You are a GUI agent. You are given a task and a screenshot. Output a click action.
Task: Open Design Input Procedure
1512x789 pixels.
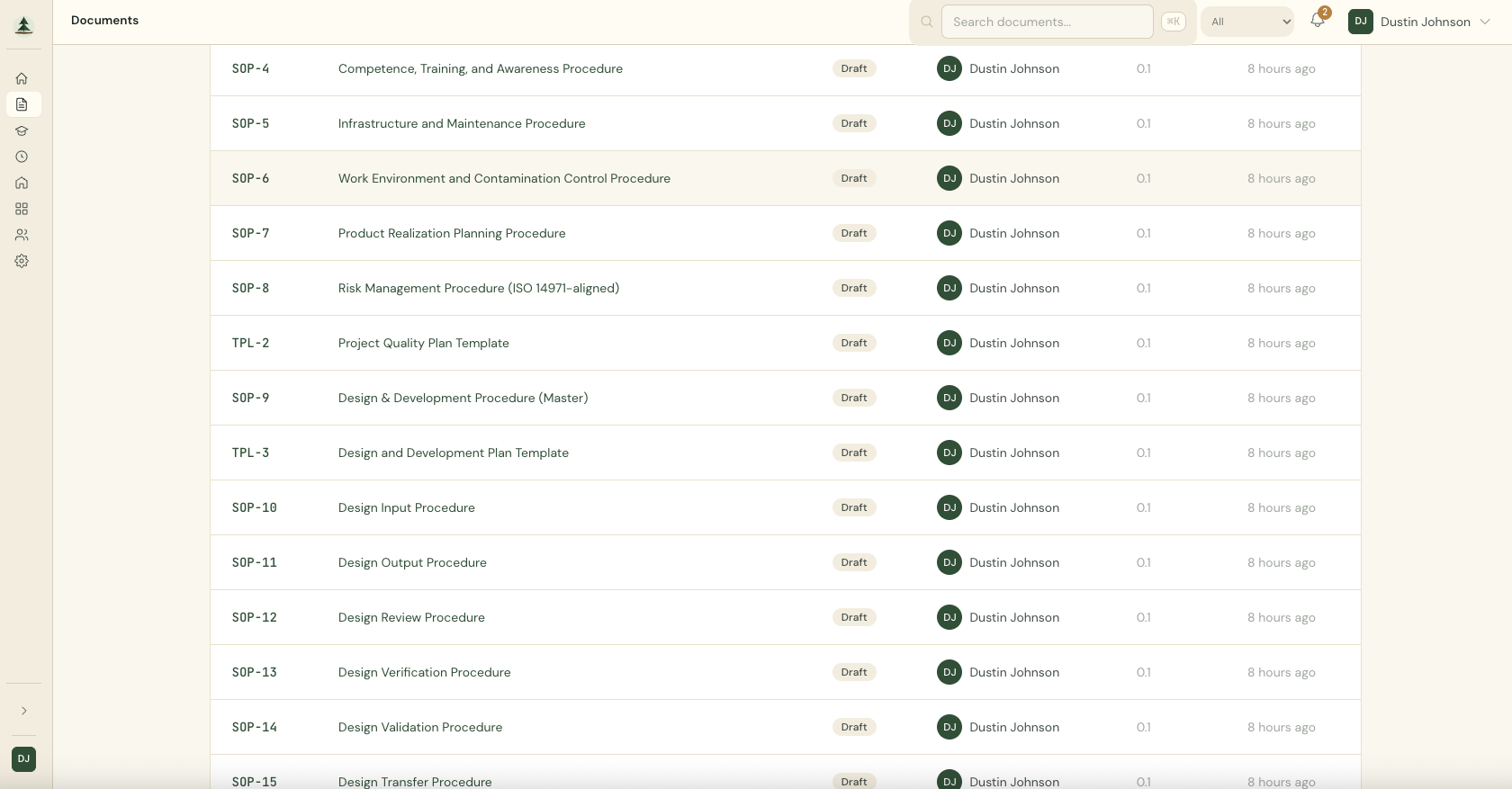pos(407,507)
